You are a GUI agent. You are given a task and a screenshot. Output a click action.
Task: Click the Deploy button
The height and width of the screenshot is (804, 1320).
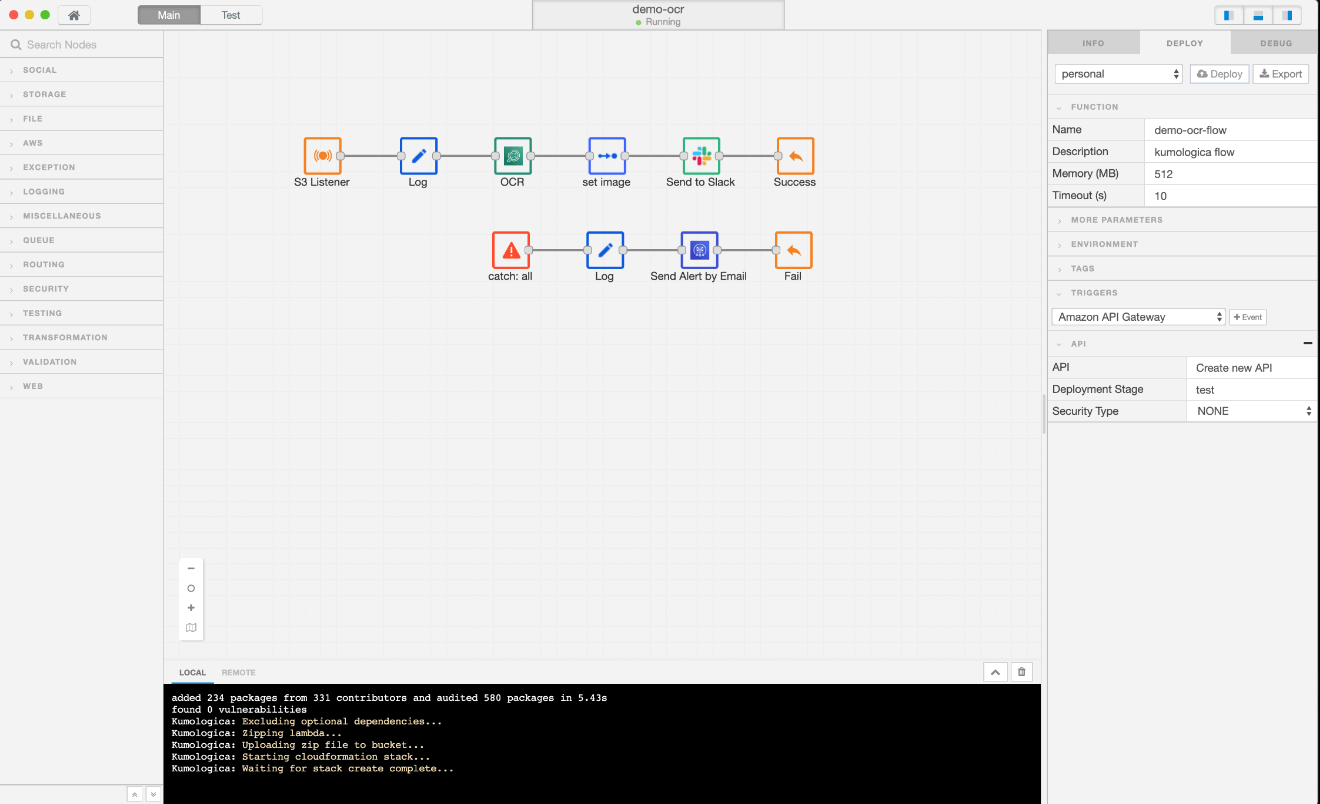(1219, 74)
